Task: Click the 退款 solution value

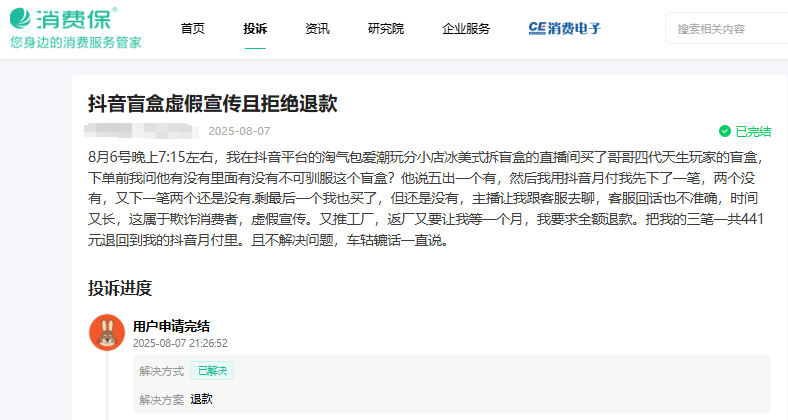Action: 202,399
